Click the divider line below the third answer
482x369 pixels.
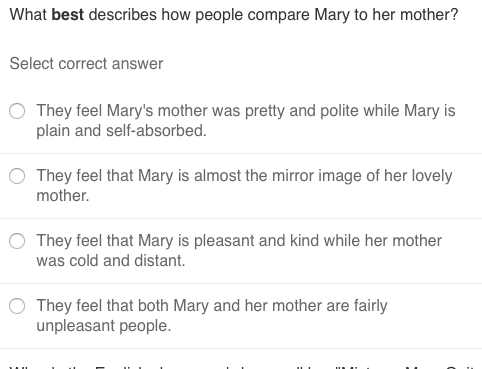coord(241,284)
